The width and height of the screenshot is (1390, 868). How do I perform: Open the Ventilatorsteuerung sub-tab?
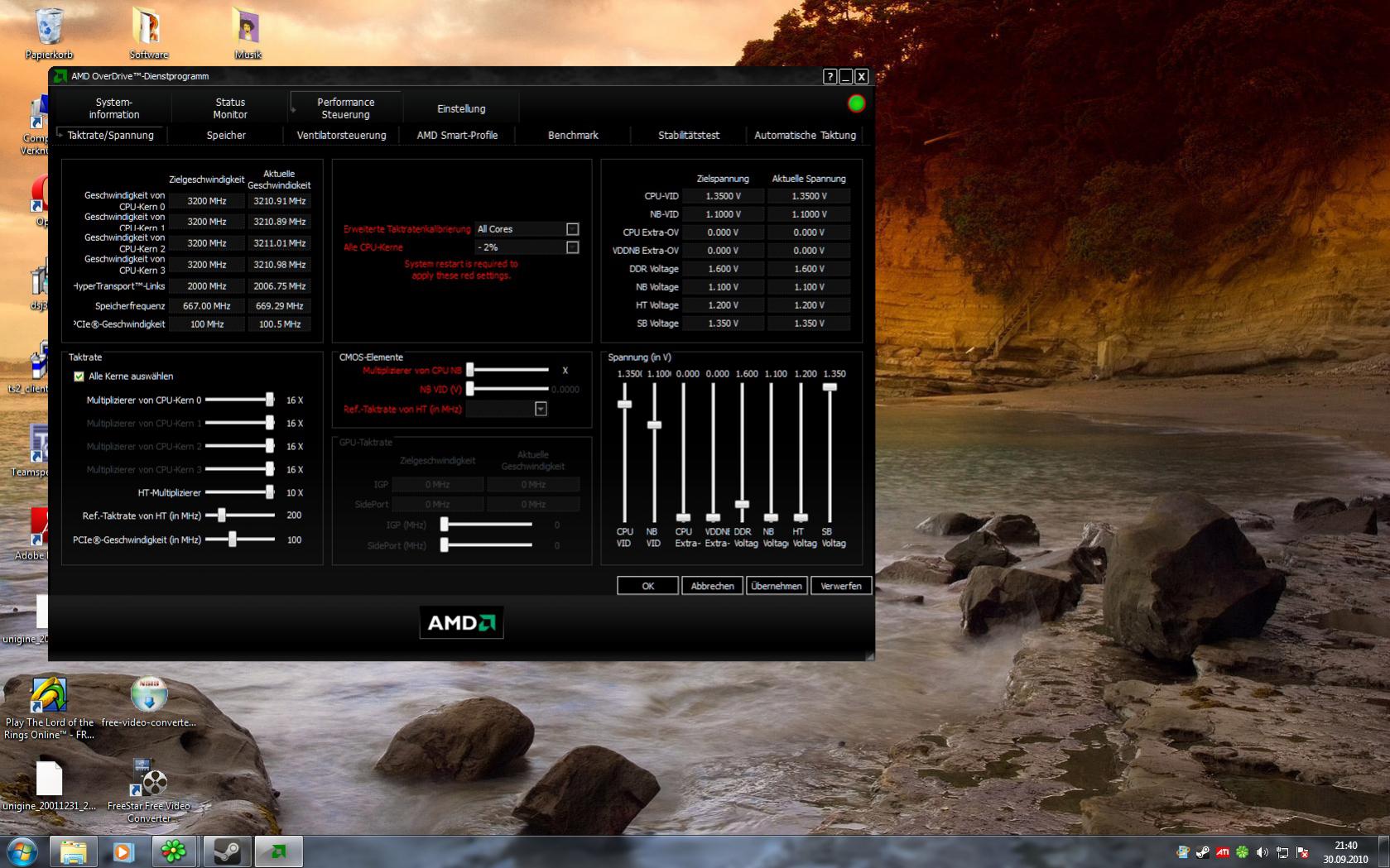[341, 135]
